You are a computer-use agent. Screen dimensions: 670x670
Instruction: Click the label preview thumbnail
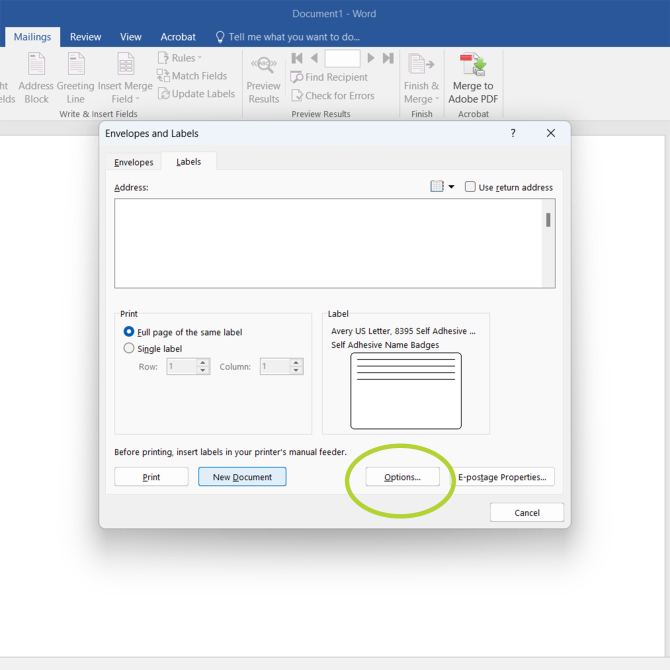406,391
